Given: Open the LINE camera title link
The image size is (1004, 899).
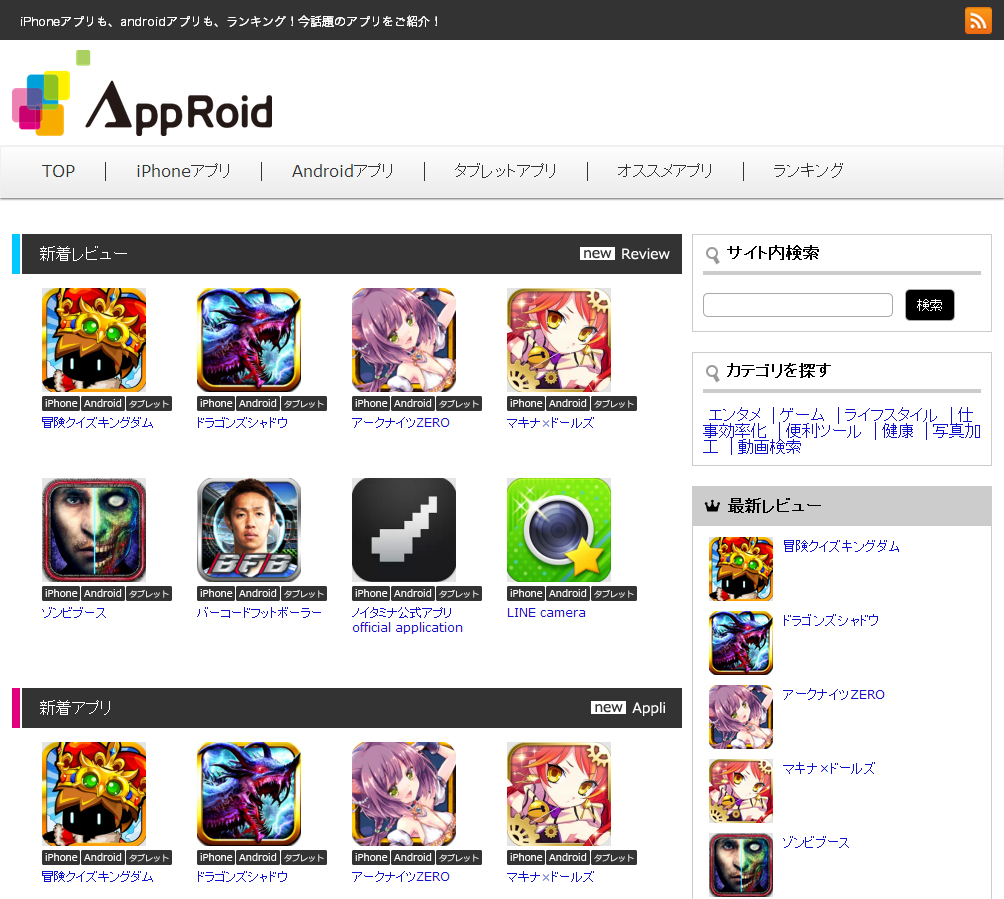Looking at the screenshot, I should coord(546,613).
